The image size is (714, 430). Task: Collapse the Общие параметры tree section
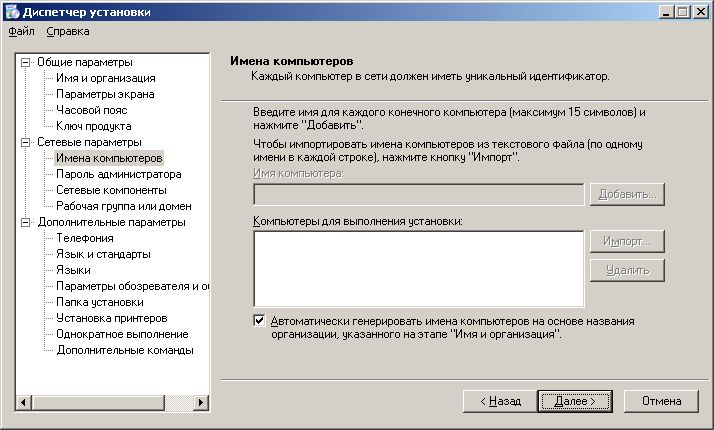tap(26, 62)
